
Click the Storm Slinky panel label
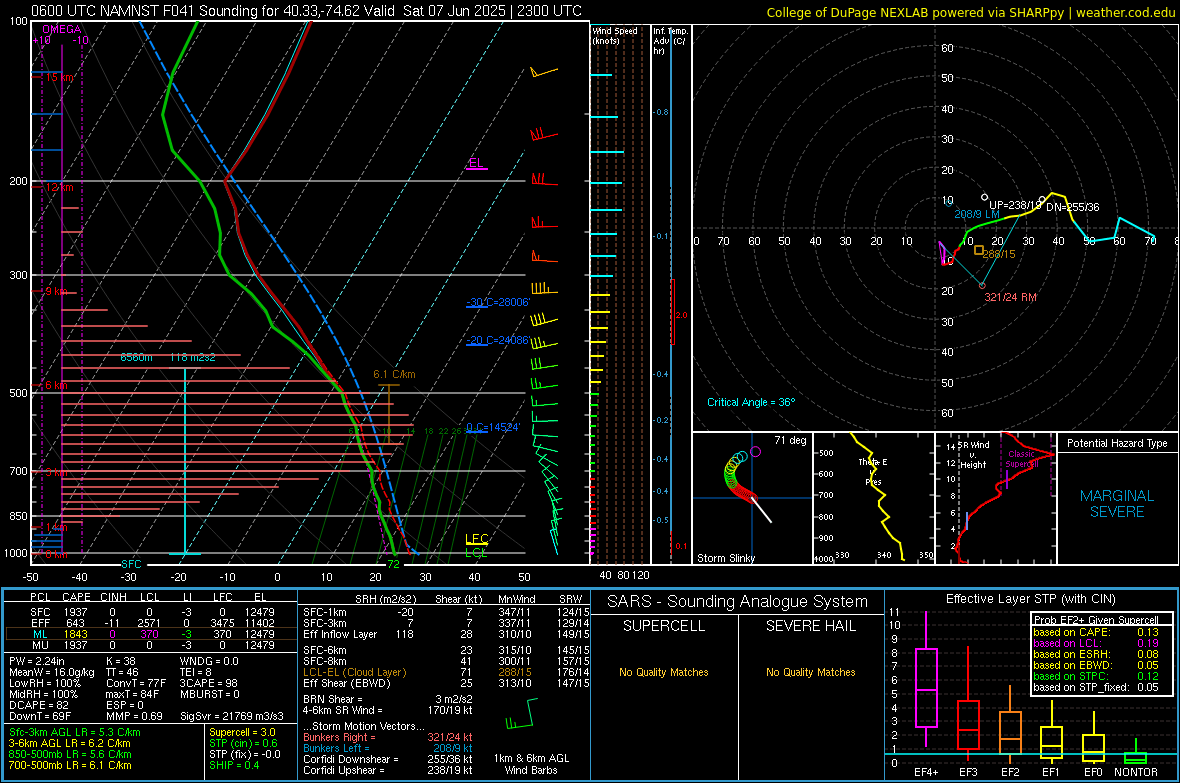tap(725, 558)
